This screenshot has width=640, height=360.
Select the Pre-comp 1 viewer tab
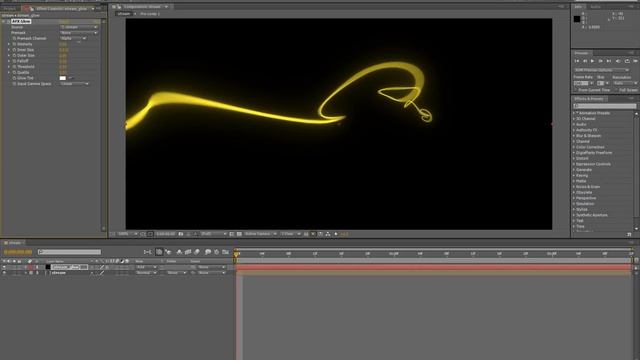click(x=149, y=14)
